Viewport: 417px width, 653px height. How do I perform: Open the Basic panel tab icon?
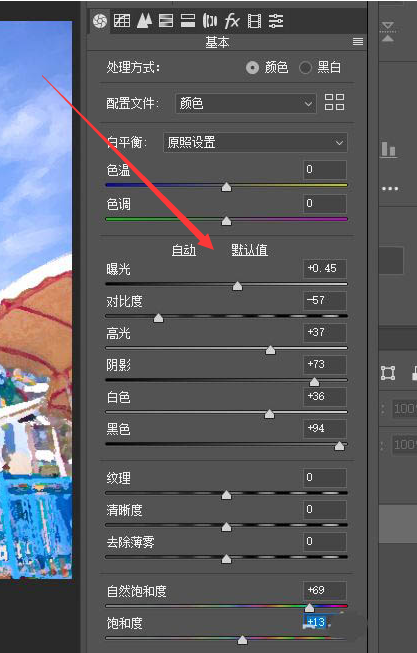100,20
